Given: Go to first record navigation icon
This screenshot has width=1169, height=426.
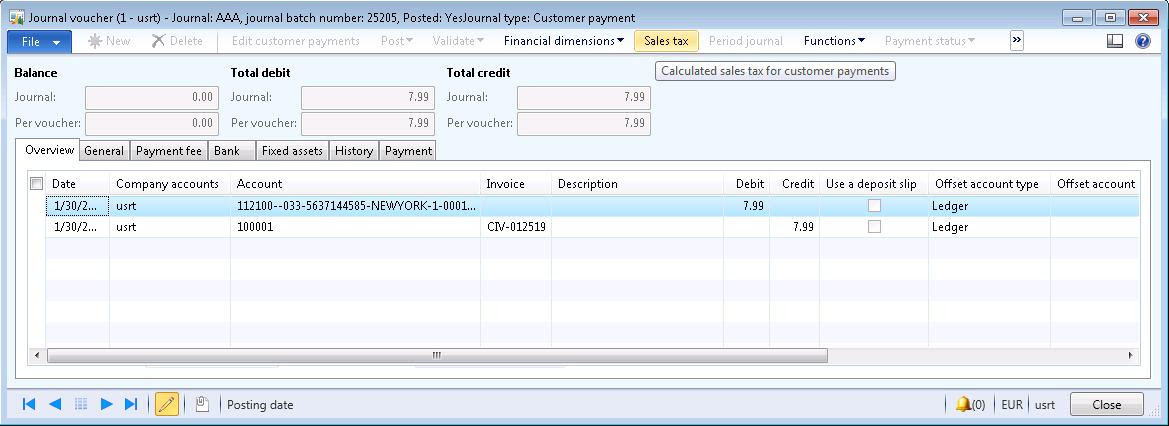Looking at the screenshot, I should click(x=29, y=404).
